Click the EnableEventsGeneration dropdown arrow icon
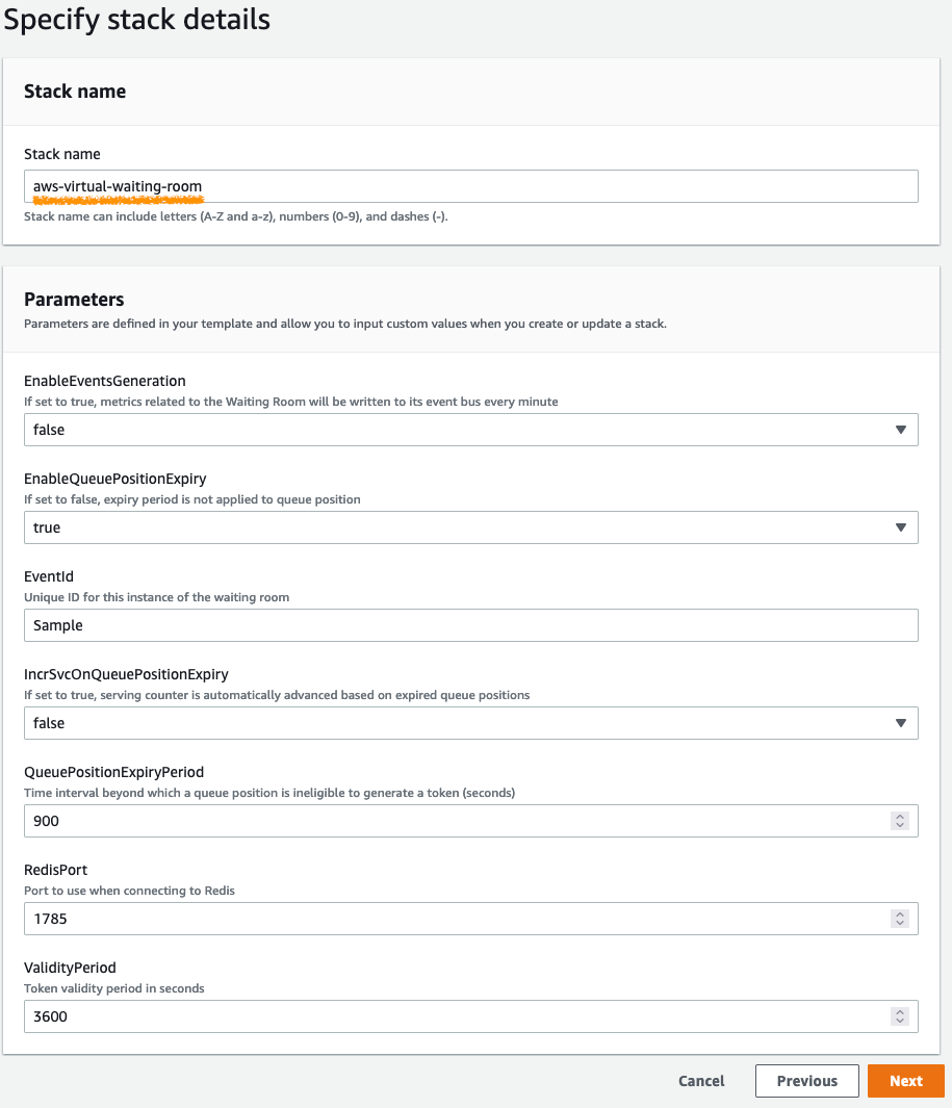This screenshot has height=1108, width=952. 900,430
